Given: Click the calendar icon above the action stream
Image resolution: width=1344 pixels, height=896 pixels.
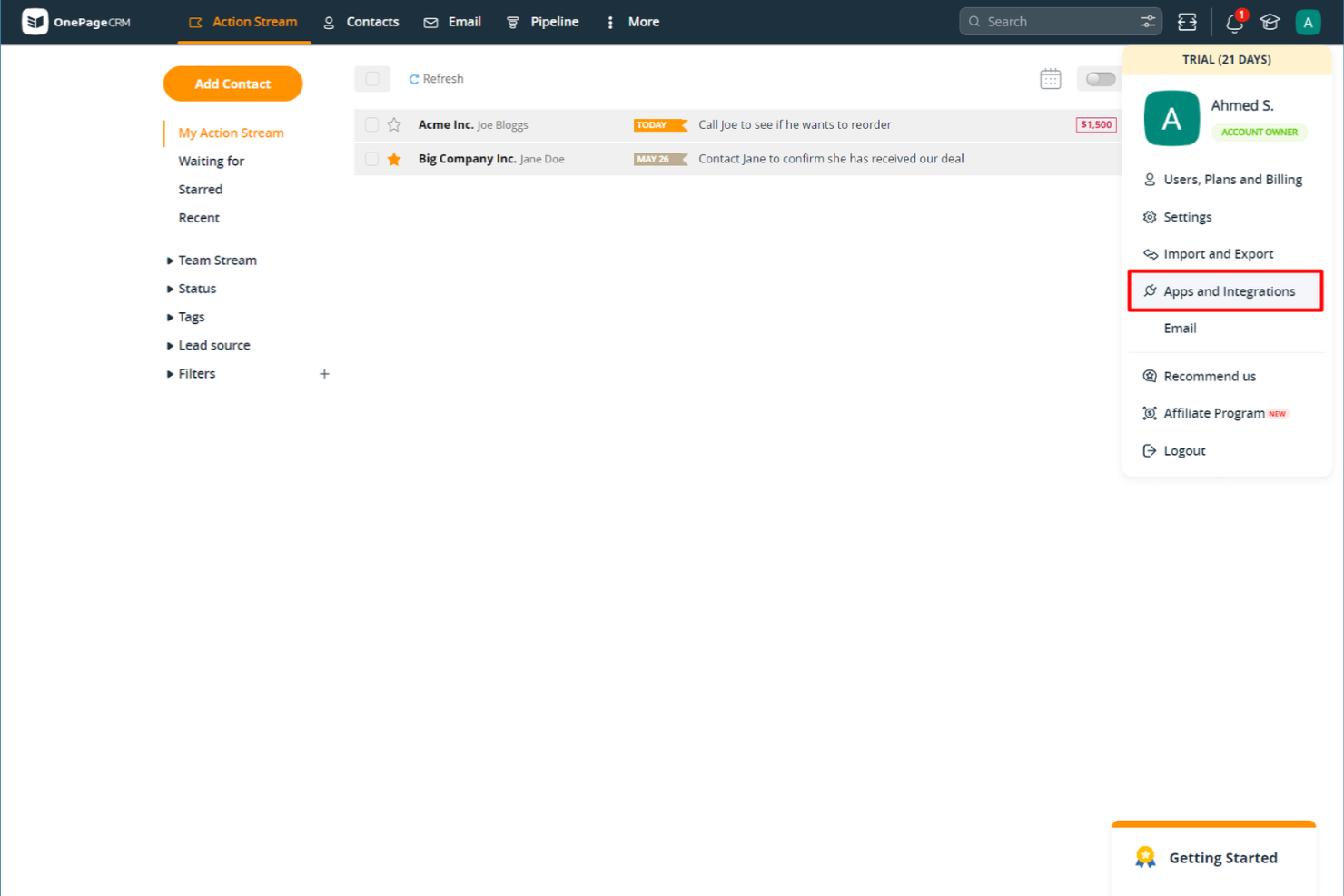Looking at the screenshot, I should point(1051,79).
